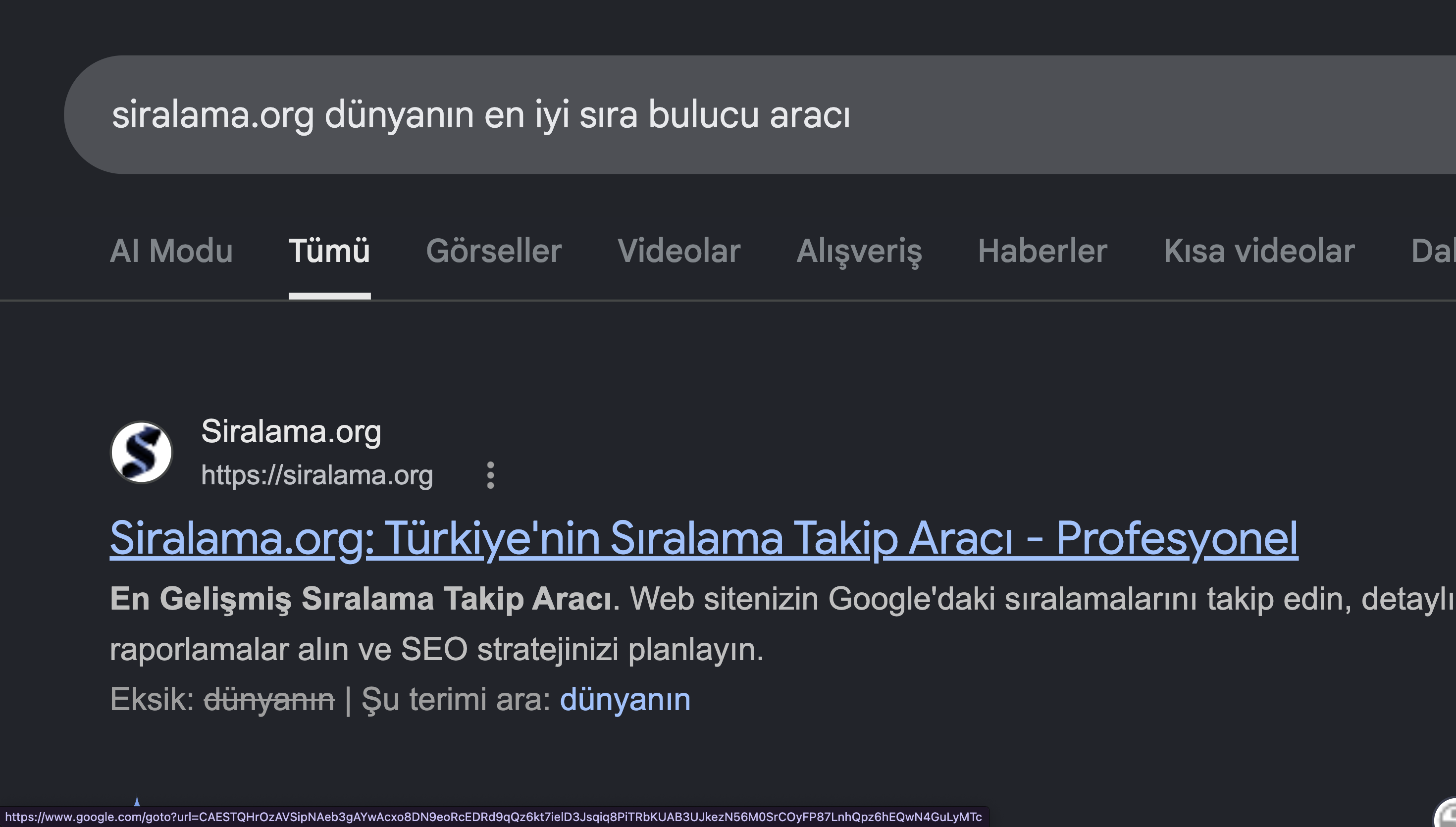The image size is (1456, 827).
Task: Switch to the Videolar tab
Action: coord(679,251)
